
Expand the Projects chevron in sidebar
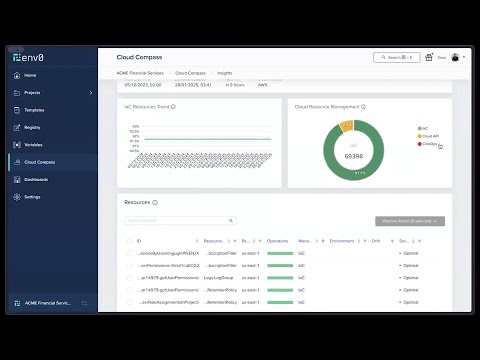[91, 93]
